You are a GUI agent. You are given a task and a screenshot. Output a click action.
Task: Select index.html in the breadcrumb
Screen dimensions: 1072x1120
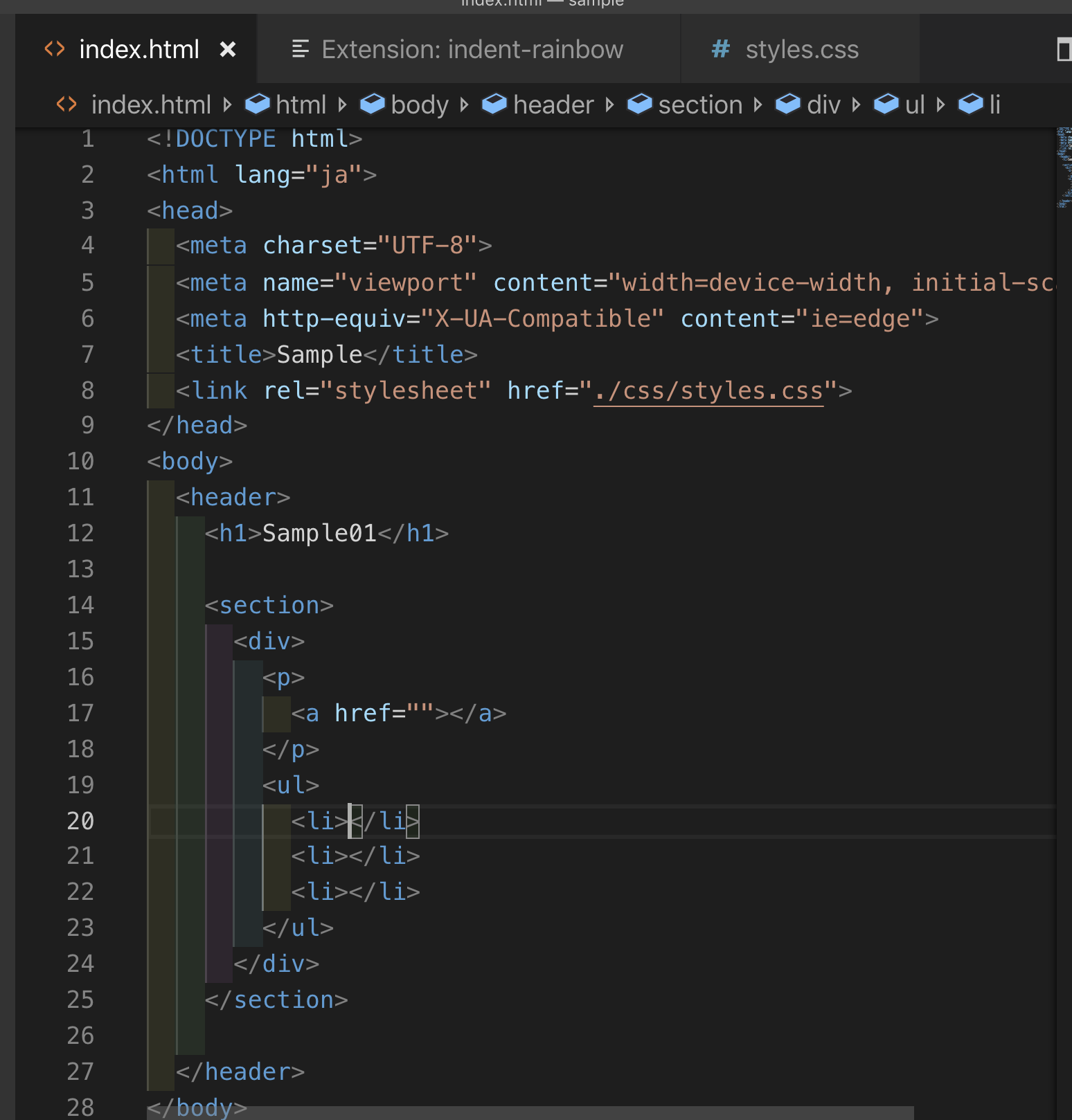tap(151, 105)
